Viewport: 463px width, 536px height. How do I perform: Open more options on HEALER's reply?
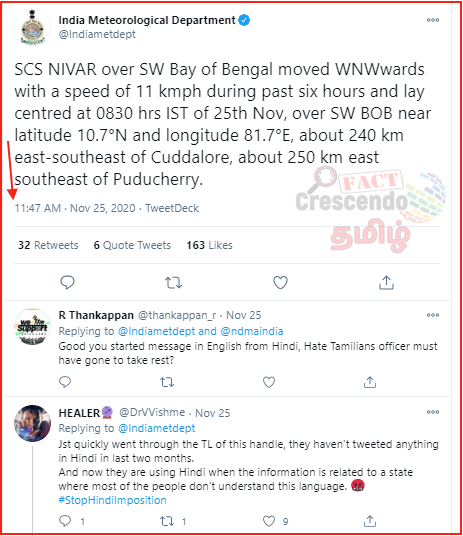[433, 412]
